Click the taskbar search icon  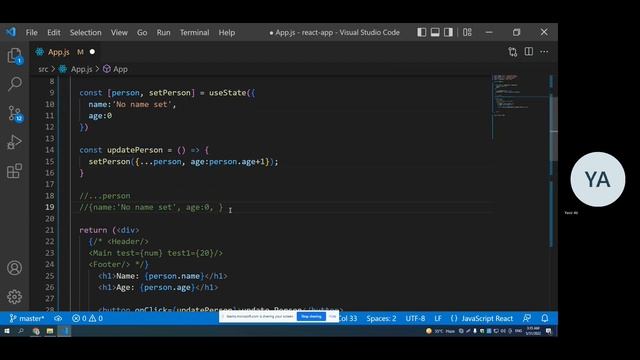tap(21, 331)
